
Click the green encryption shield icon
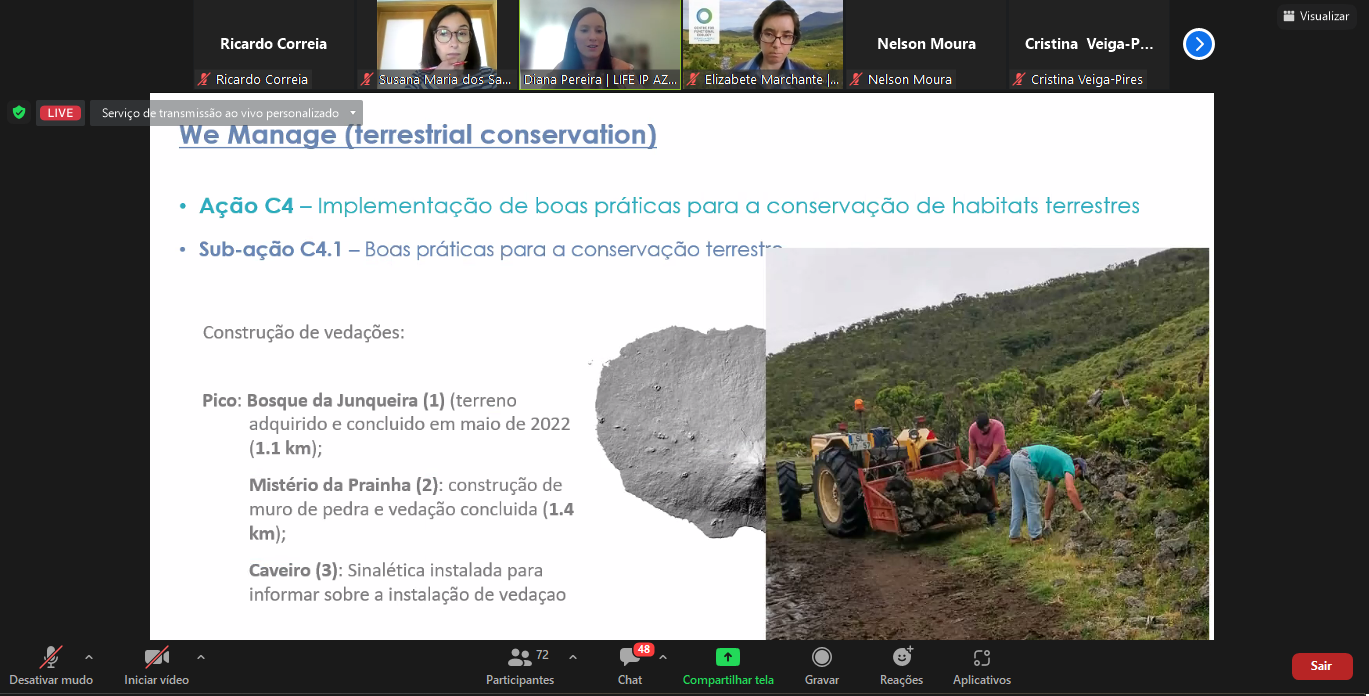click(x=18, y=113)
